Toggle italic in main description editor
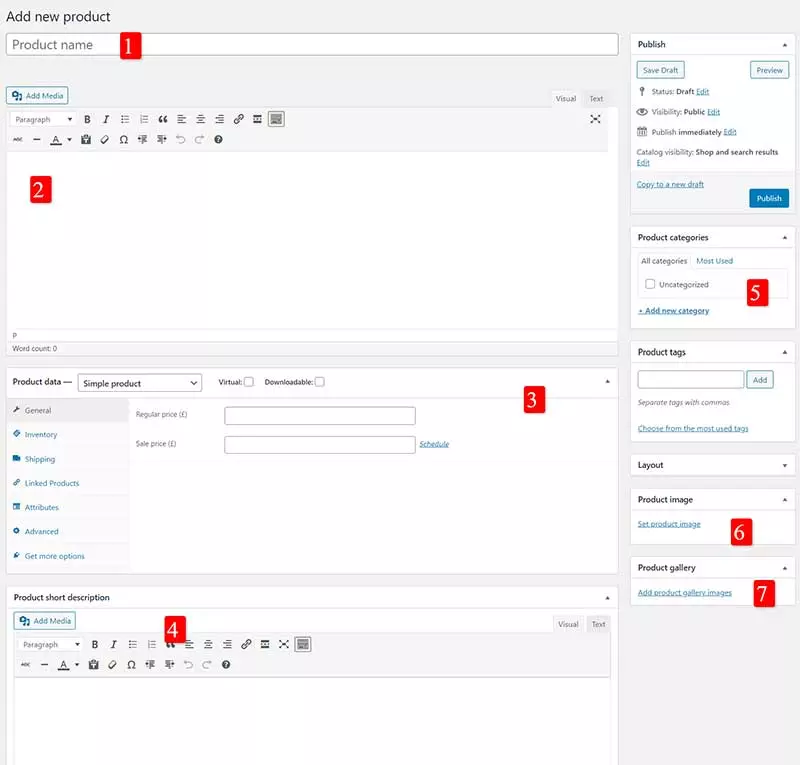Image resolution: width=800 pixels, height=765 pixels. (x=106, y=119)
